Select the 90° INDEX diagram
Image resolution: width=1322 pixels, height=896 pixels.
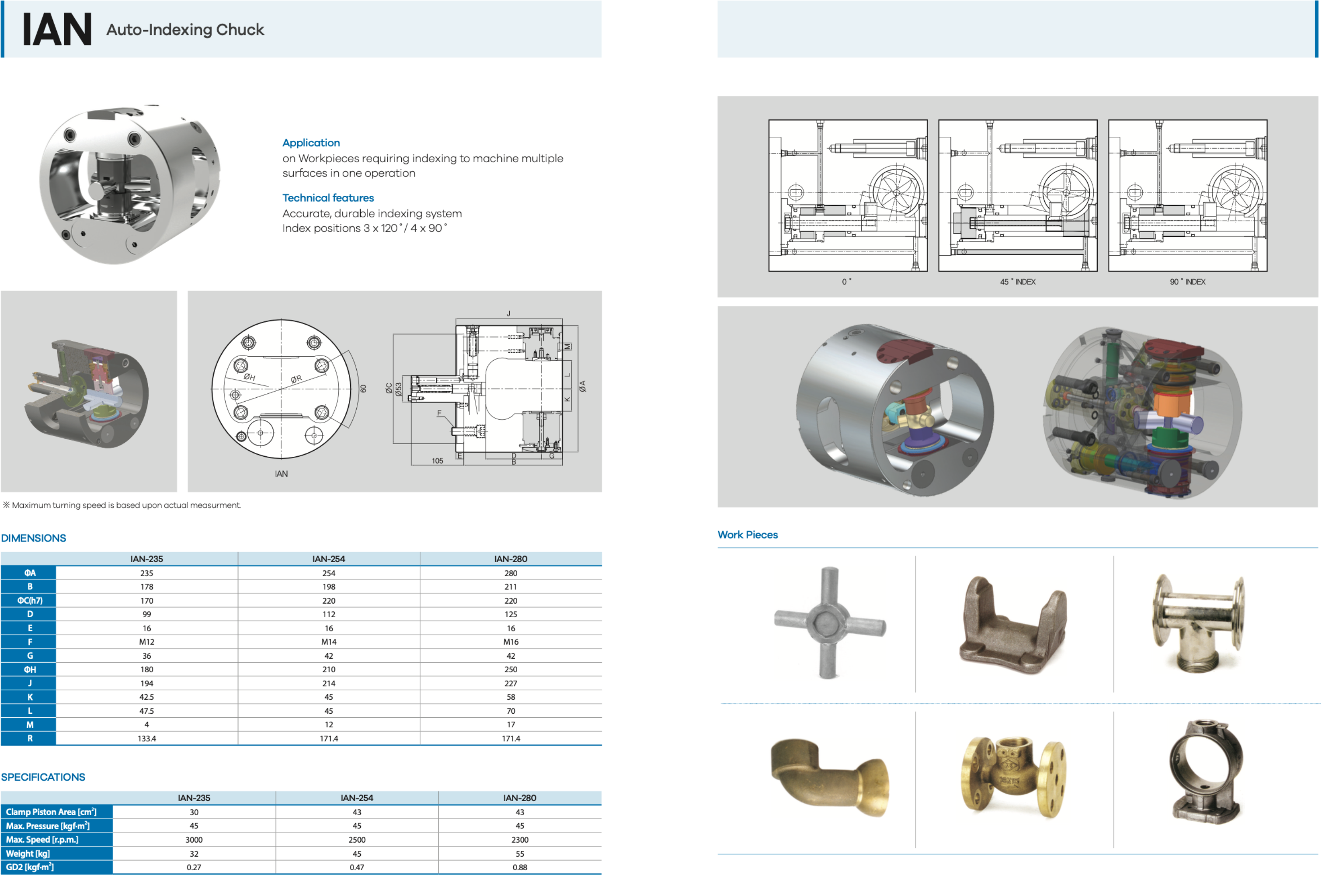(1187, 195)
